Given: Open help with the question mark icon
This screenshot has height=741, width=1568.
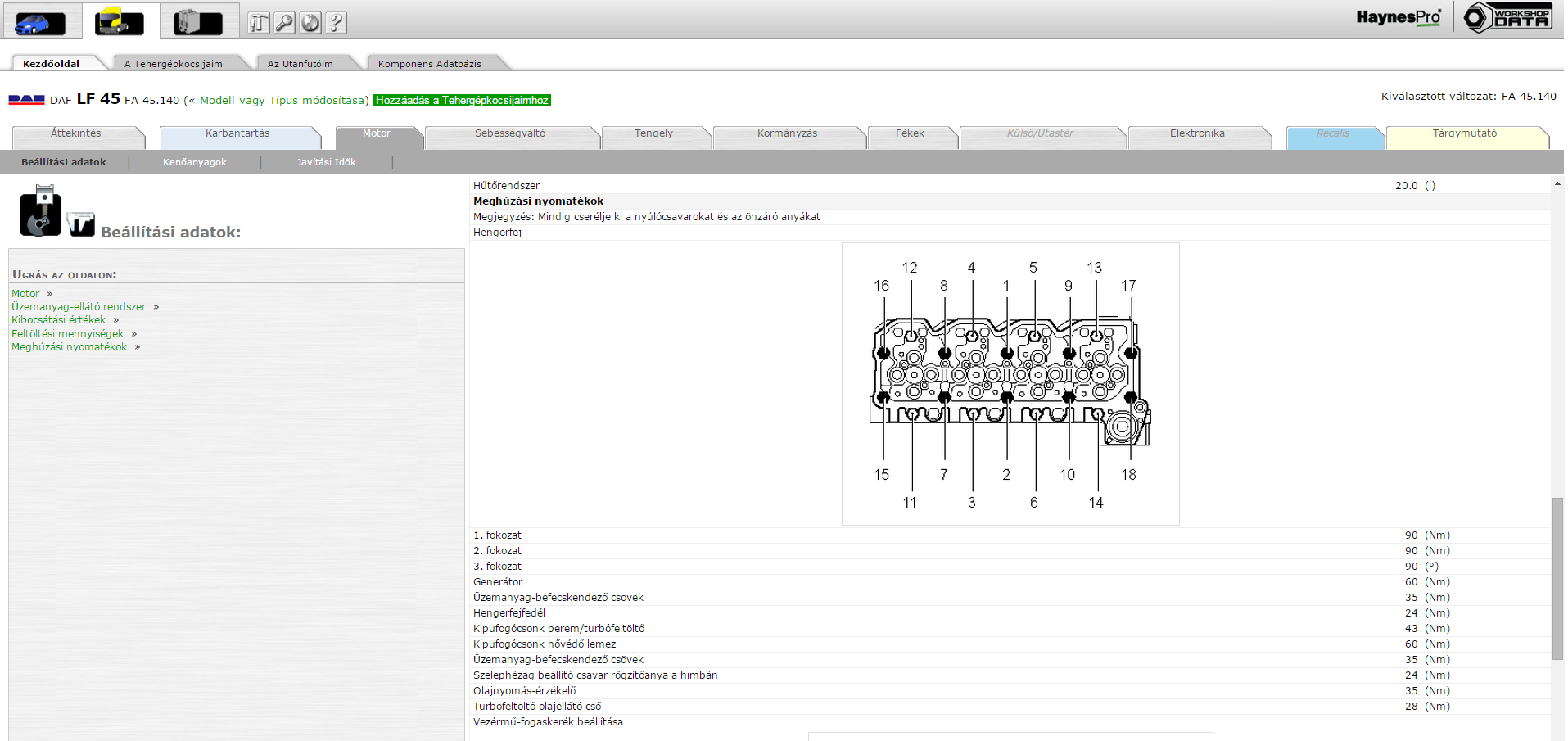Looking at the screenshot, I should [336, 23].
